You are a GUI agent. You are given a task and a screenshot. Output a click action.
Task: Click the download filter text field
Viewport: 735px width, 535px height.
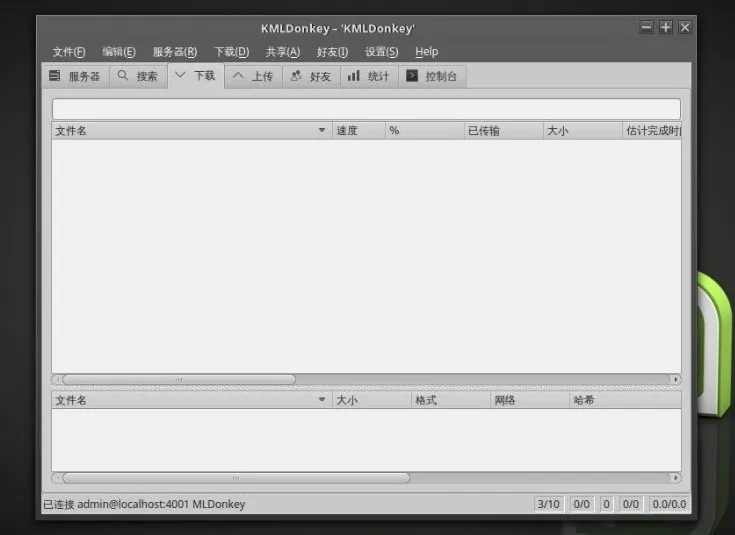[x=366, y=109]
